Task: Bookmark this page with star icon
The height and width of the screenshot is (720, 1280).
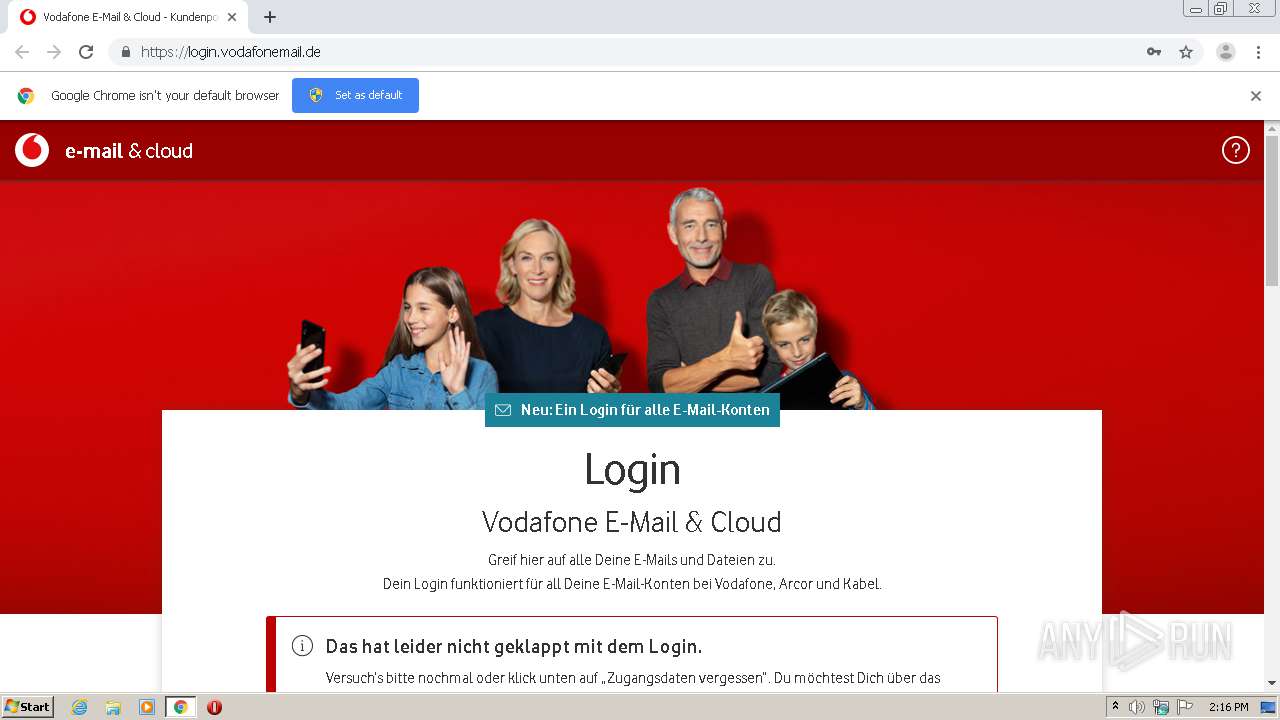Action: coord(1186,52)
